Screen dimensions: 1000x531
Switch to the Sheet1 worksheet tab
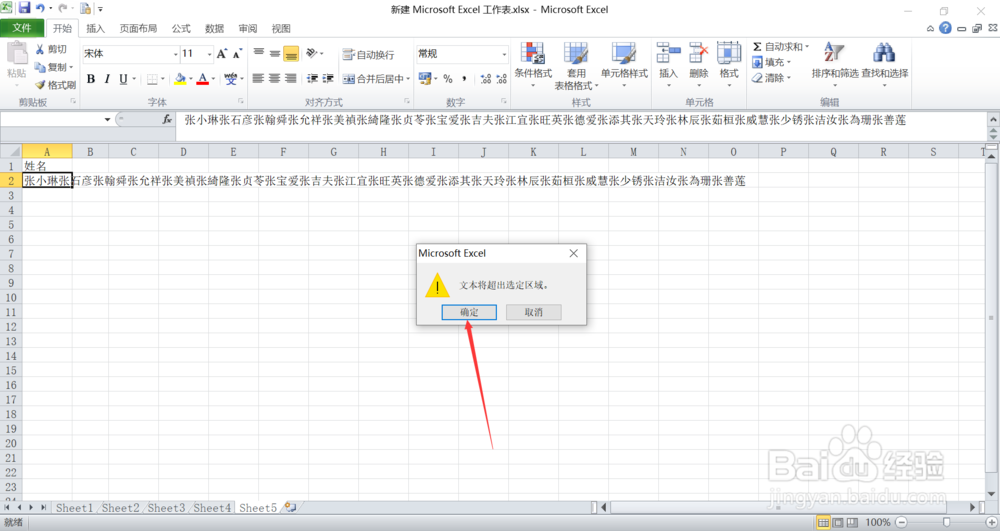pyautogui.click(x=74, y=507)
